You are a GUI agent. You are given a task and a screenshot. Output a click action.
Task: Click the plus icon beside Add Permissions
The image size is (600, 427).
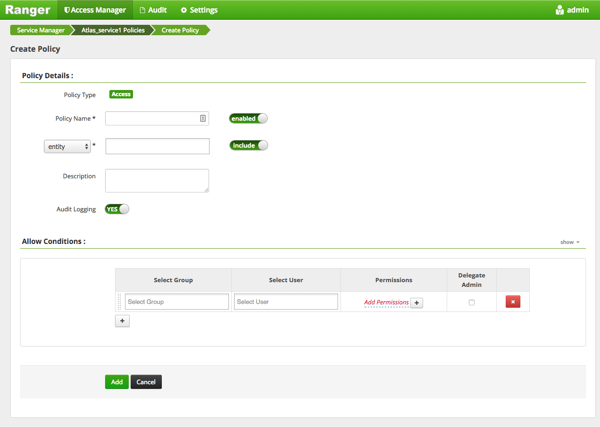[x=417, y=302]
